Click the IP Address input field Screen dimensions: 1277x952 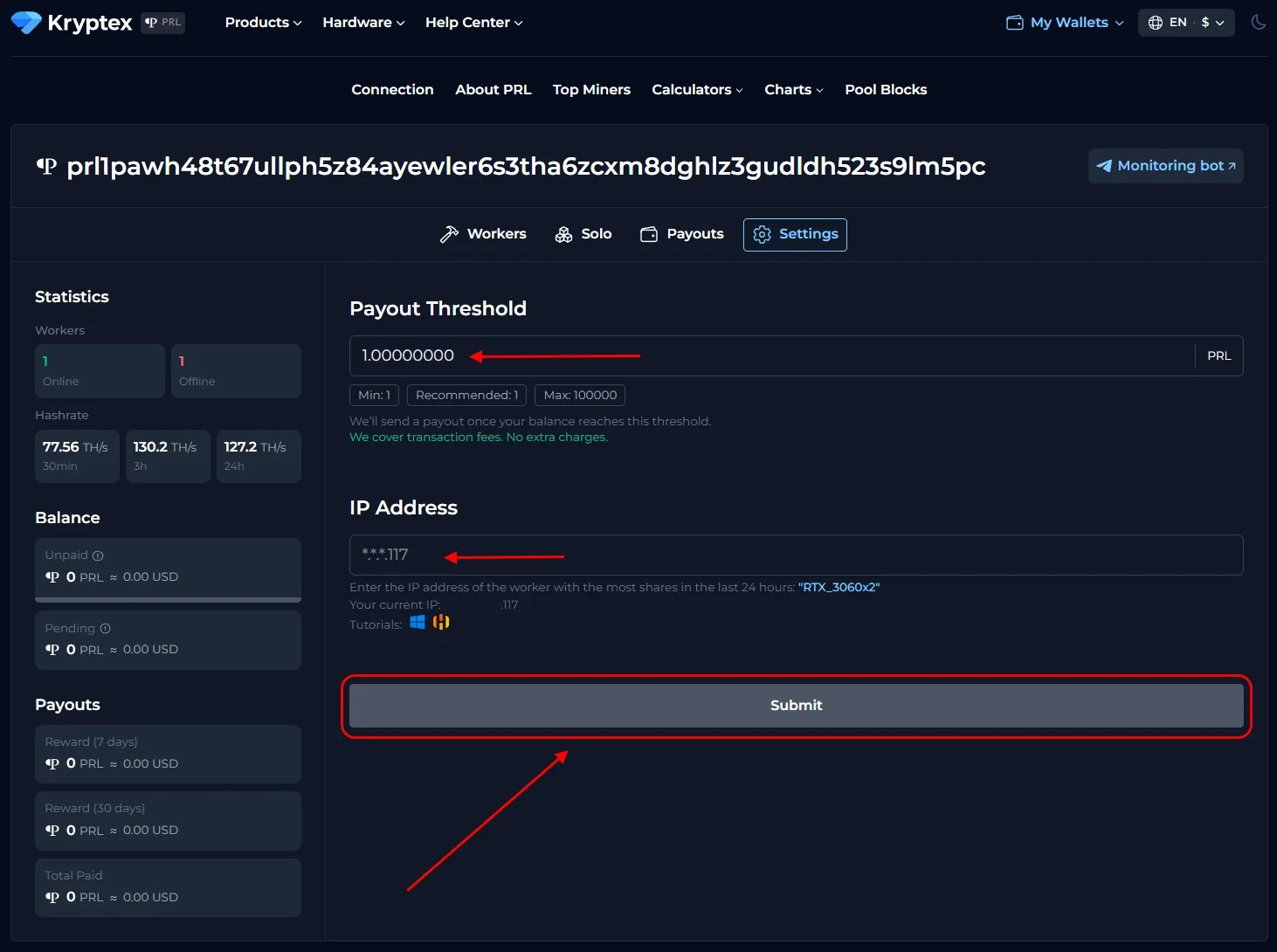[x=796, y=555]
